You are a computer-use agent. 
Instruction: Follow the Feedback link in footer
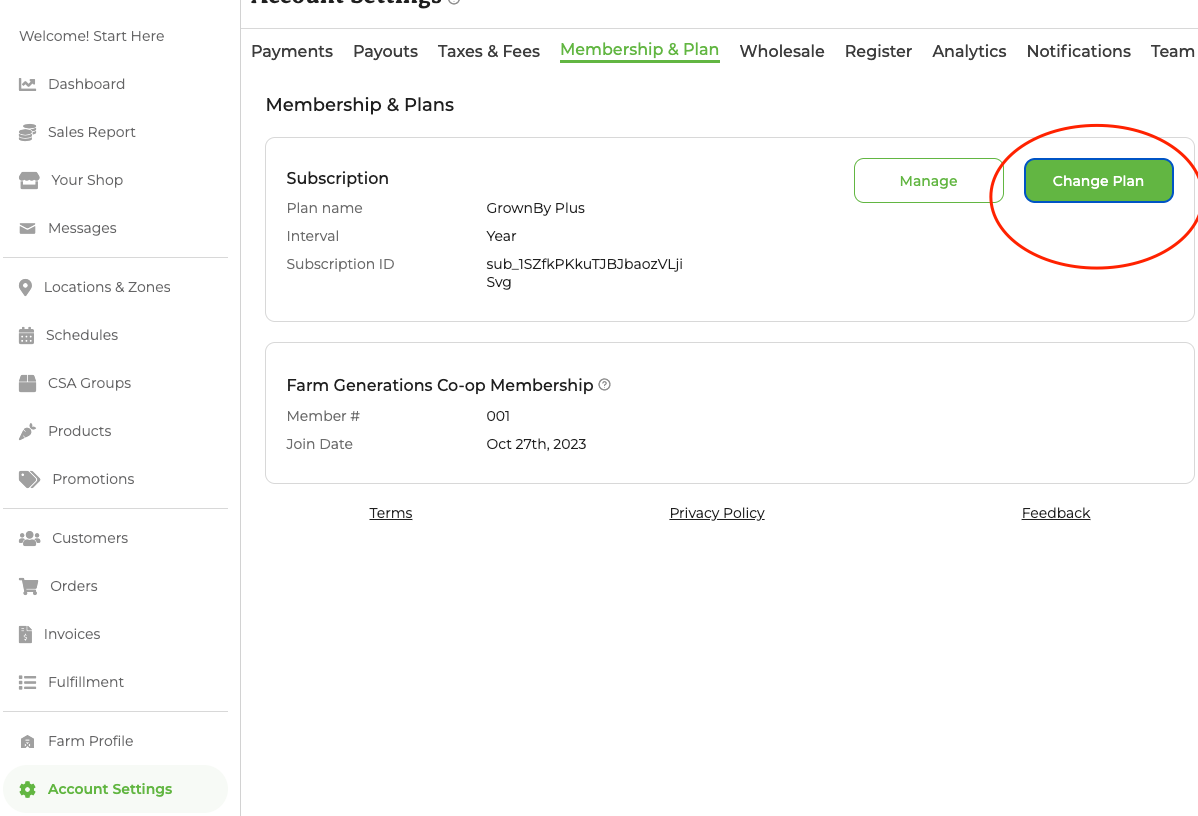click(x=1055, y=513)
